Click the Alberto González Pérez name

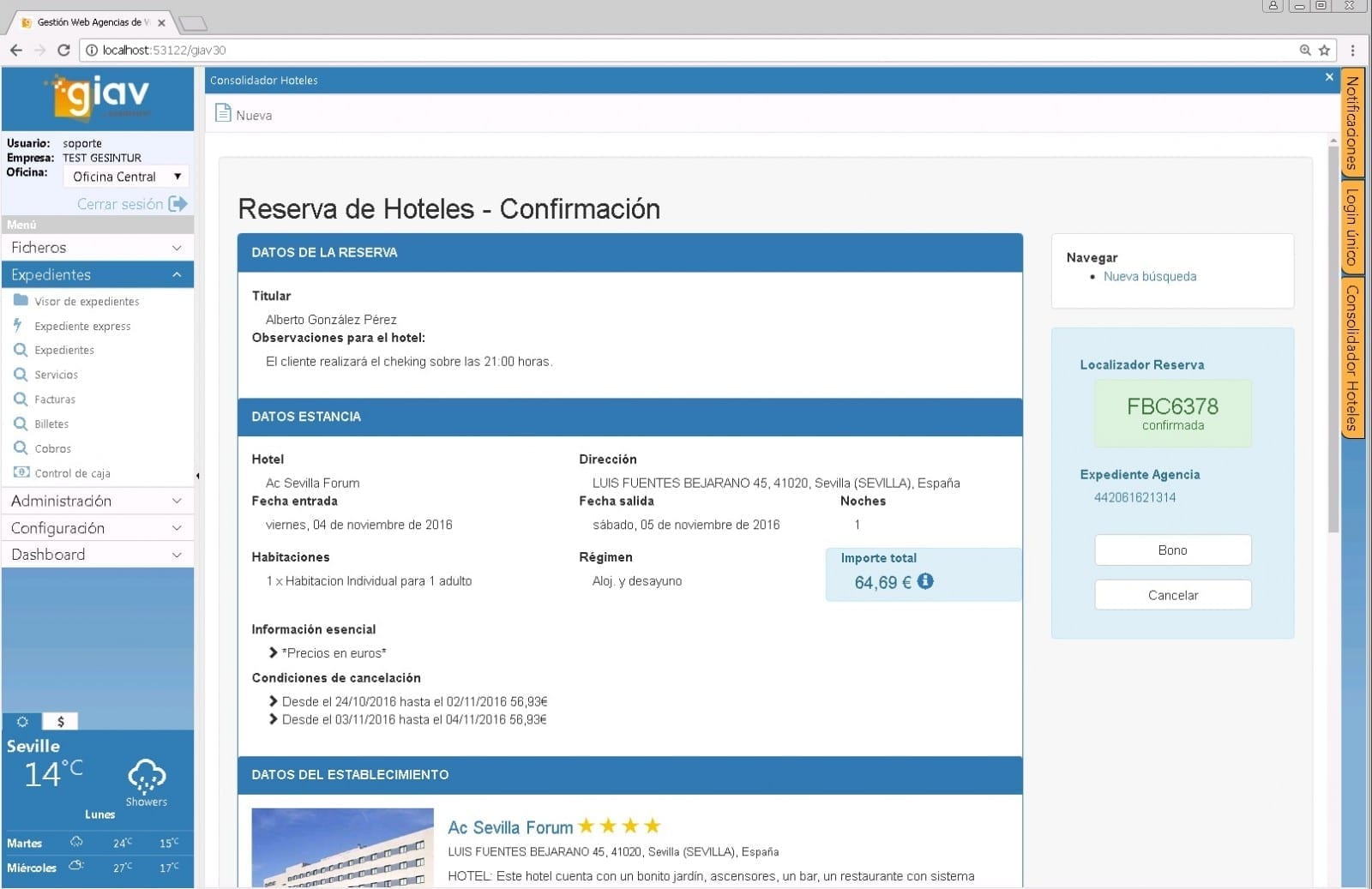pyautogui.click(x=331, y=320)
